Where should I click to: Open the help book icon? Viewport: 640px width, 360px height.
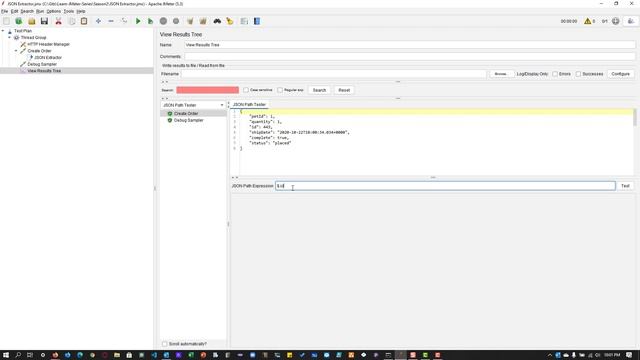tap(257, 21)
